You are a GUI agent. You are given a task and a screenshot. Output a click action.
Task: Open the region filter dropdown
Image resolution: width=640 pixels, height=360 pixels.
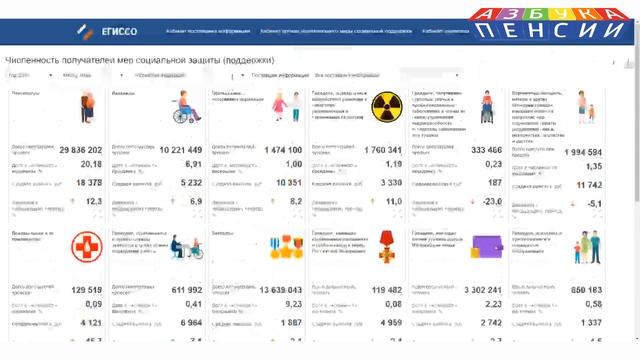coord(189,75)
